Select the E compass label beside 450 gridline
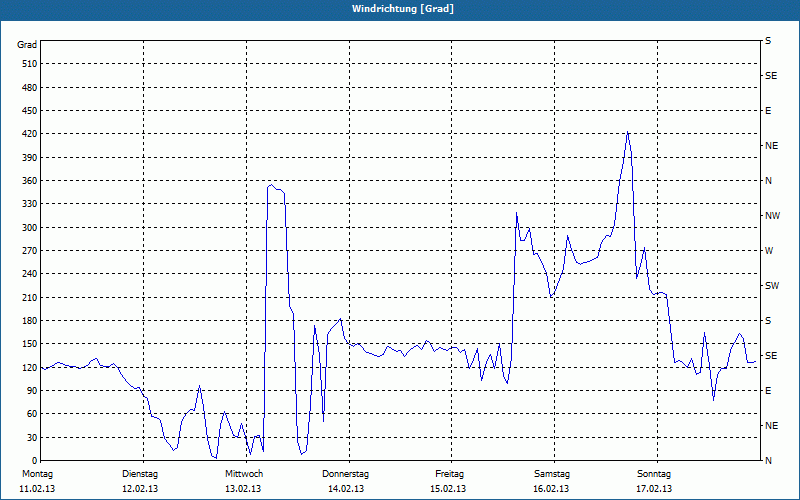Screen dimensions: 800x500 tap(768, 111)
